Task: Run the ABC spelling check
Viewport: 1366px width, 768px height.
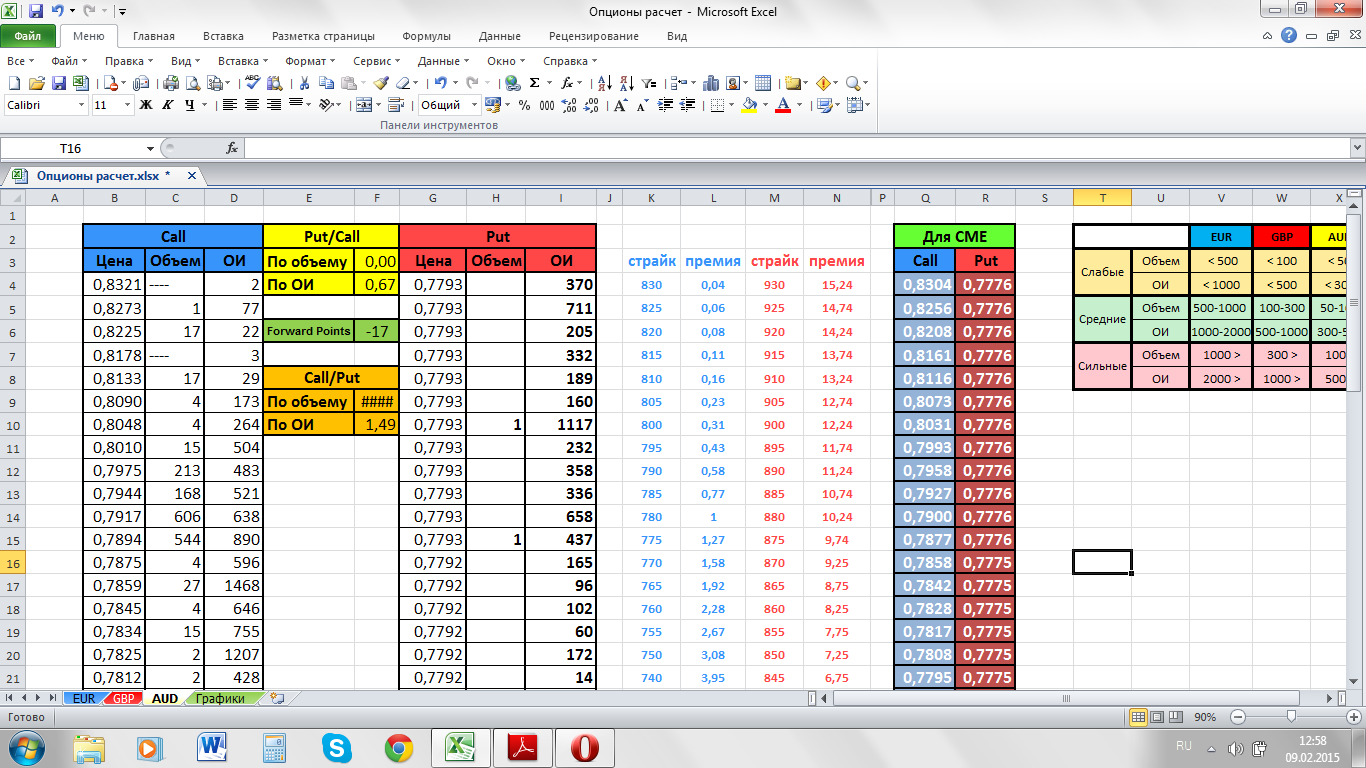Action: [253, 83]
